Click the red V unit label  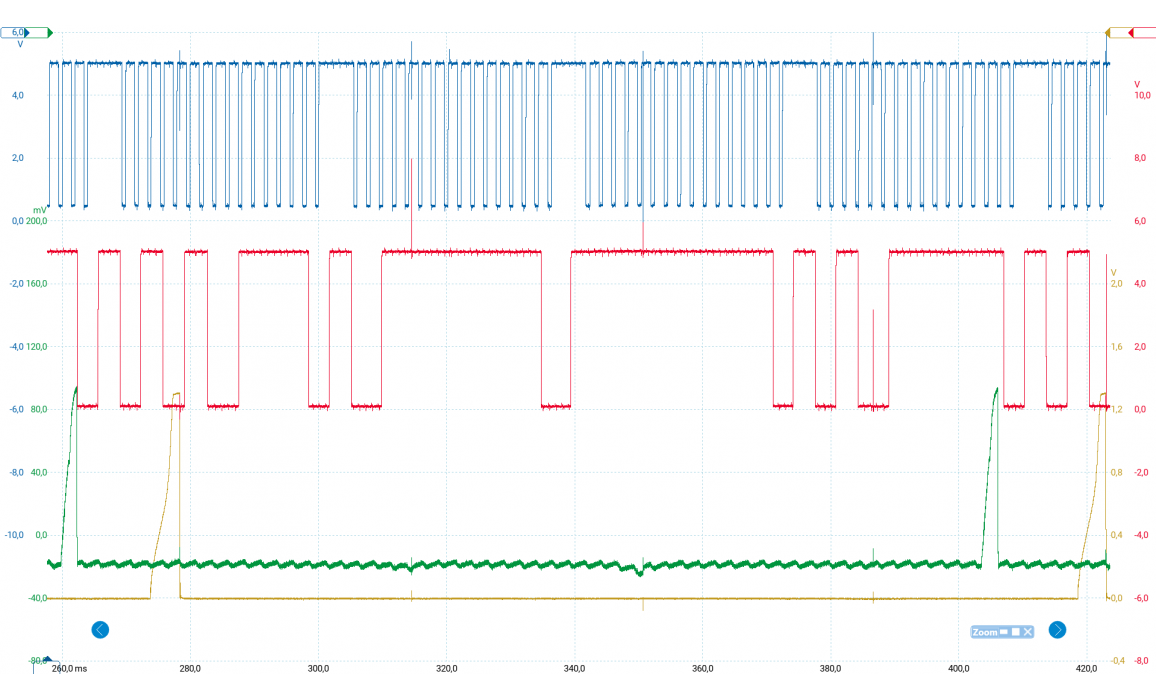[x=1137, y=83]
